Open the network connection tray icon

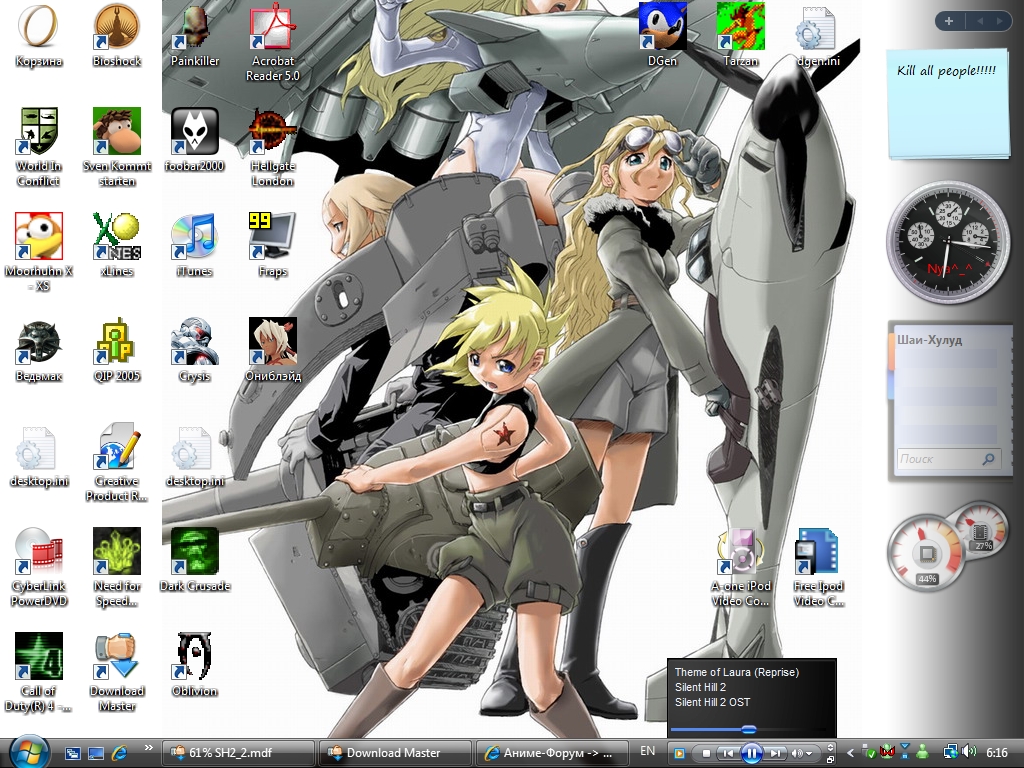click(x=951, y=753)
